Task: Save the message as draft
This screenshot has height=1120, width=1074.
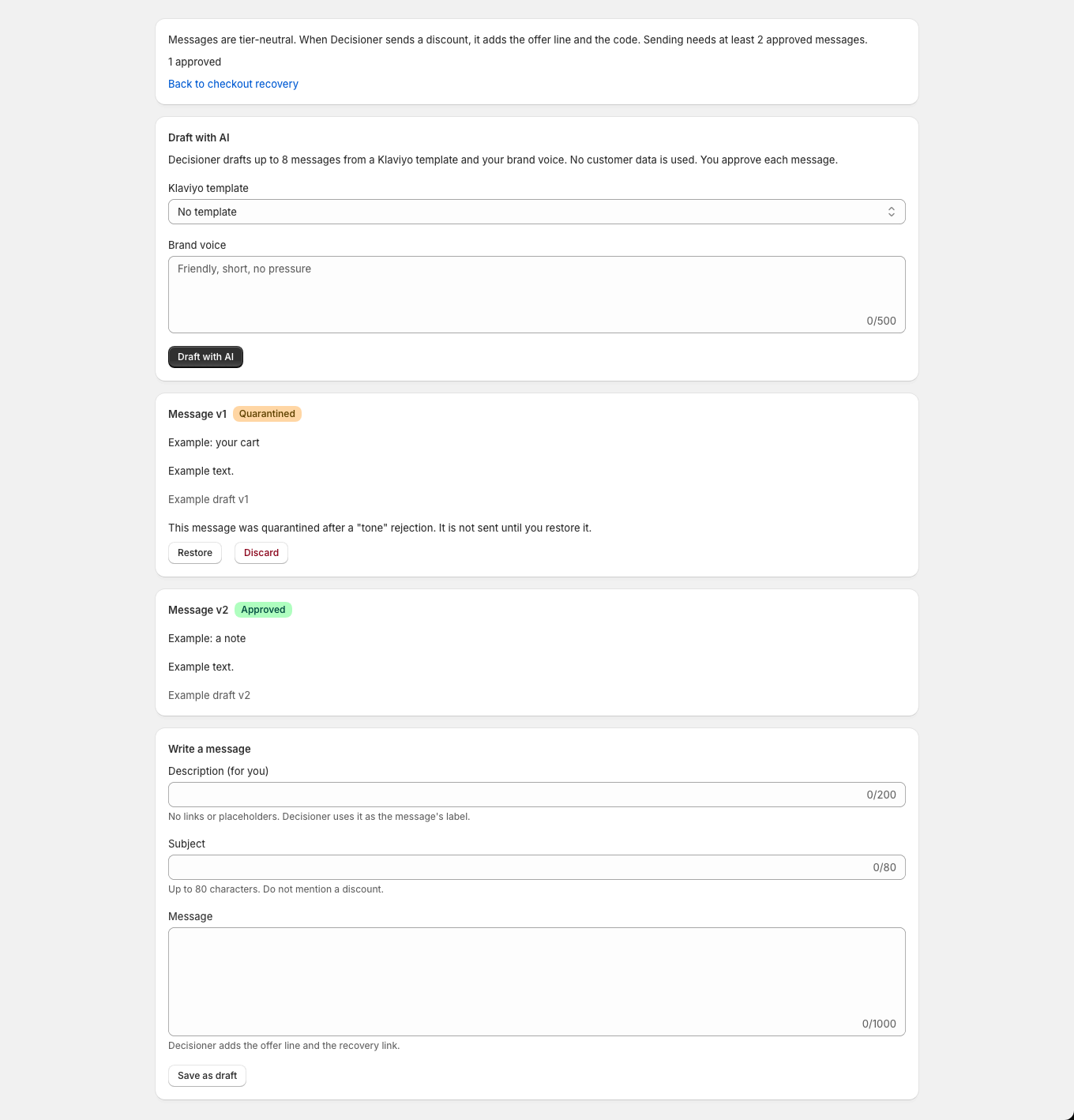Action: tap(207, 1076)
